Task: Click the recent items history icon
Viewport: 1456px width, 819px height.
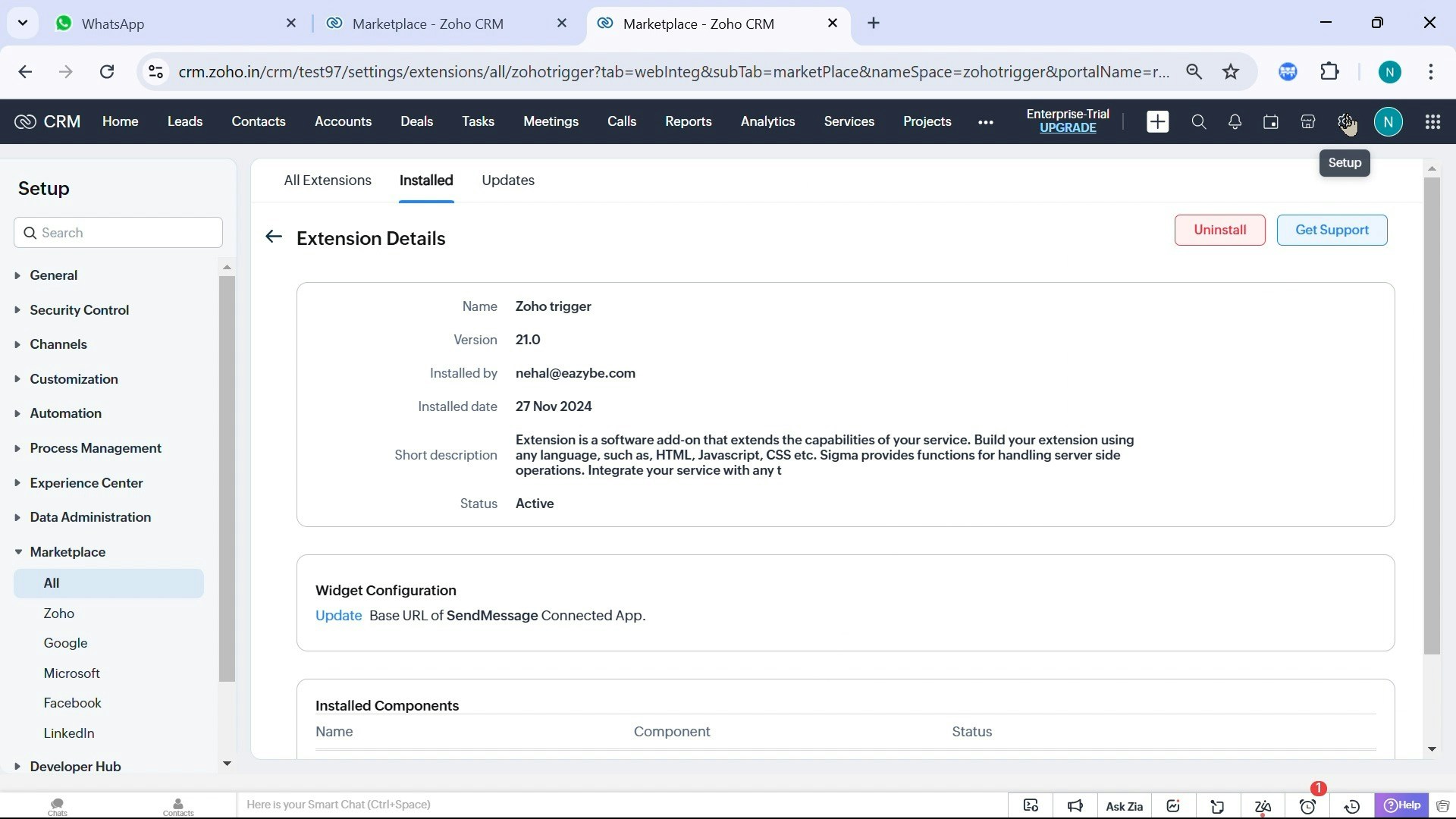Action: click(1352, 806)
